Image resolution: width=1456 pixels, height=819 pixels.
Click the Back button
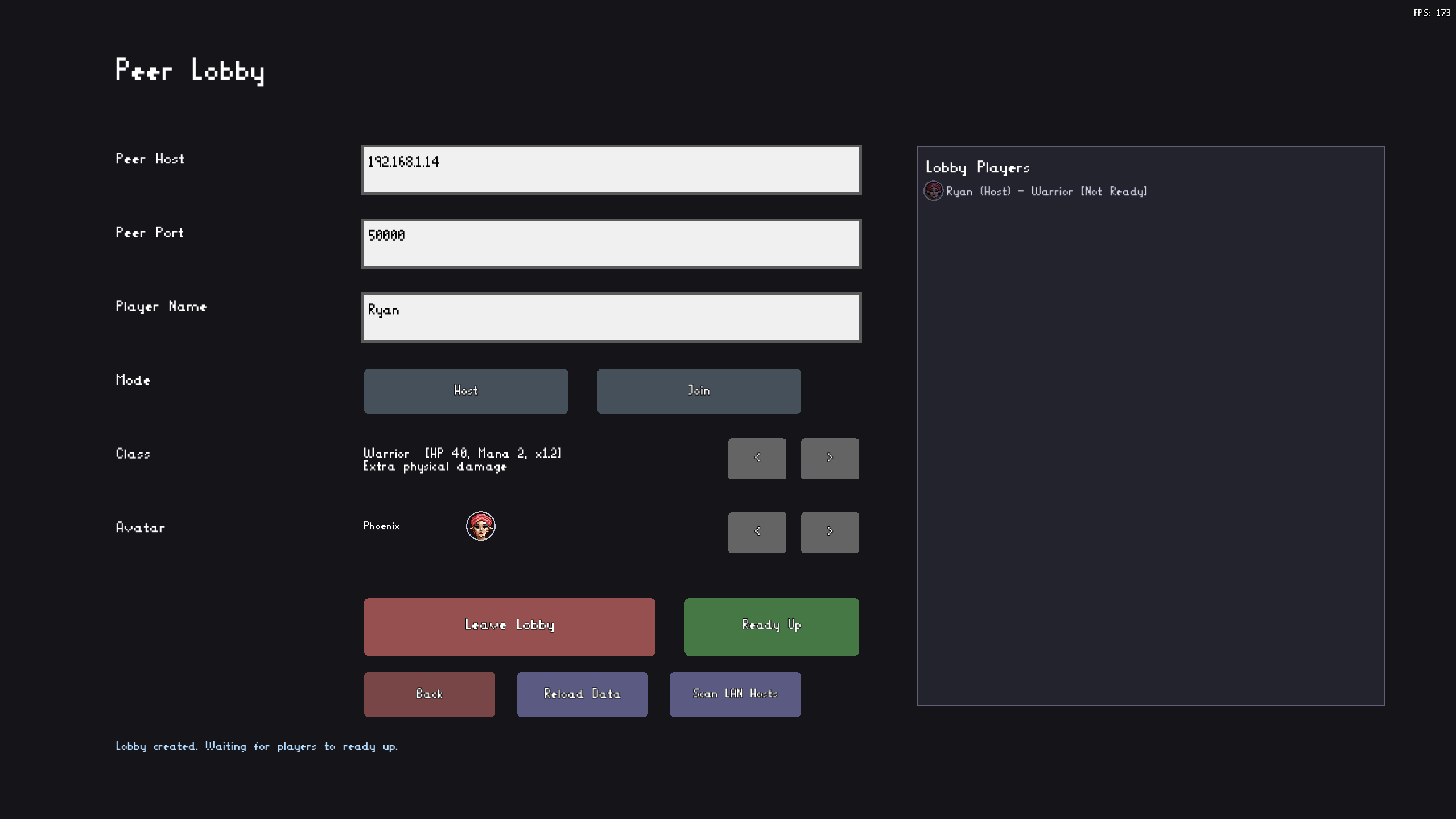tap(430, 694)
